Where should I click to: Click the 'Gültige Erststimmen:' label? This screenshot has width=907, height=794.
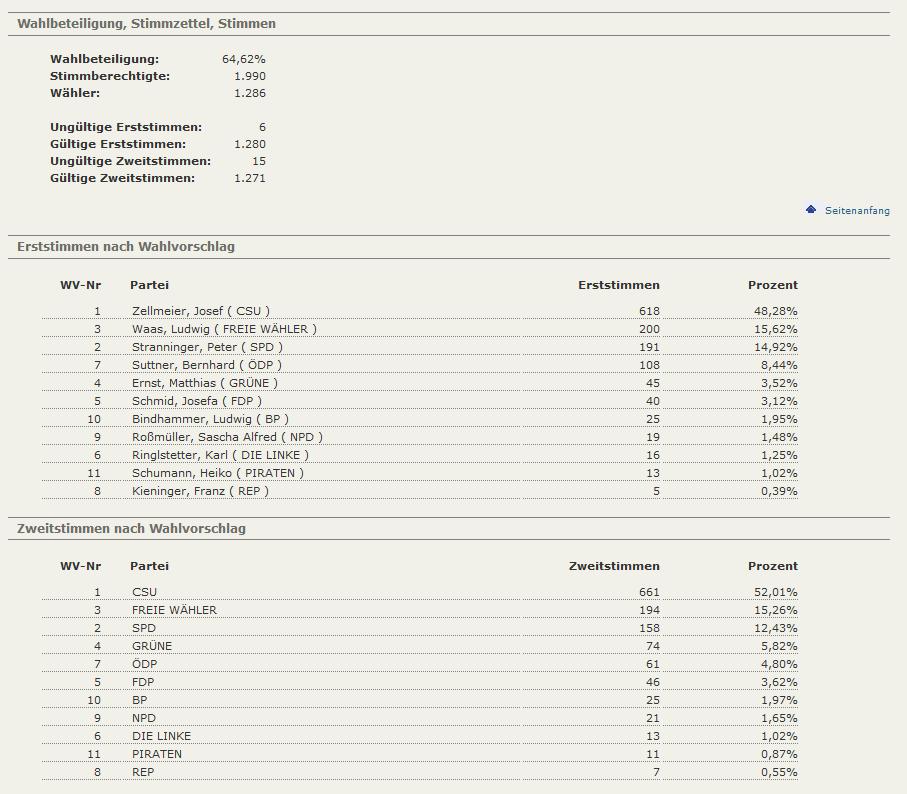tap(118, 143)
